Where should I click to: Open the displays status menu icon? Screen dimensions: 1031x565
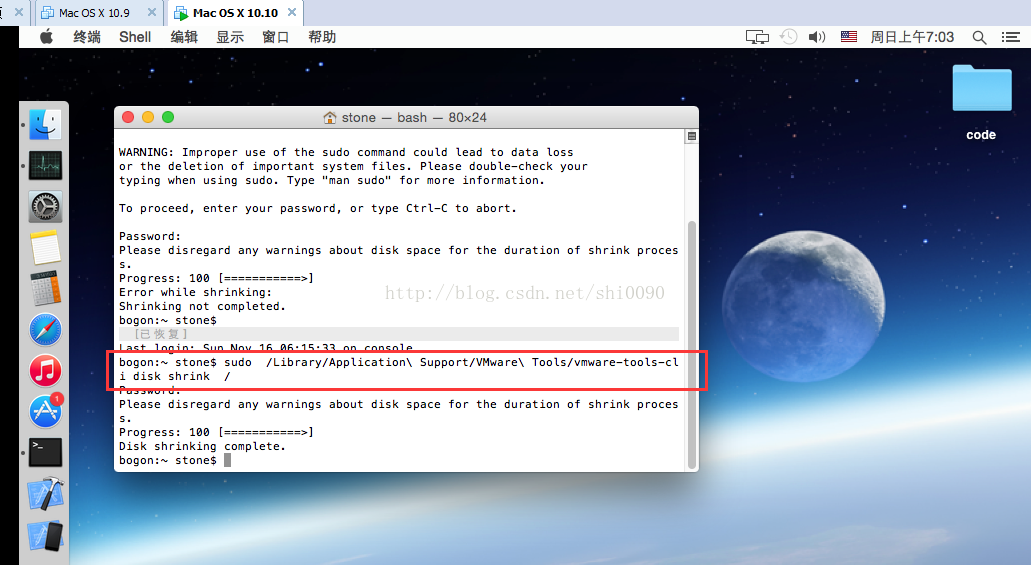(757, 37)
